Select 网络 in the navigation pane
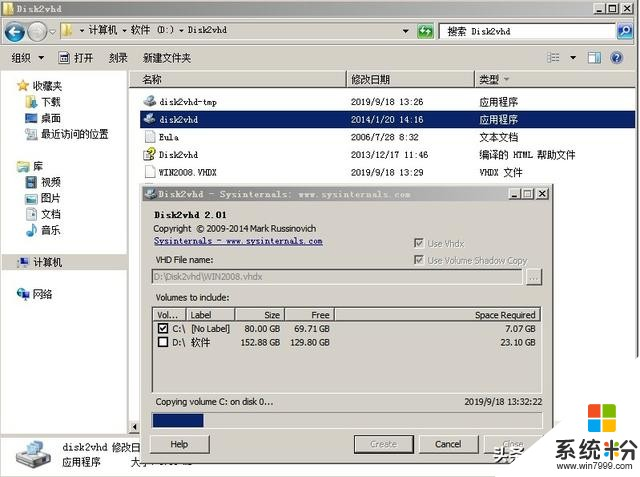The height and width of the screenshot is (477, 640). 42,294
